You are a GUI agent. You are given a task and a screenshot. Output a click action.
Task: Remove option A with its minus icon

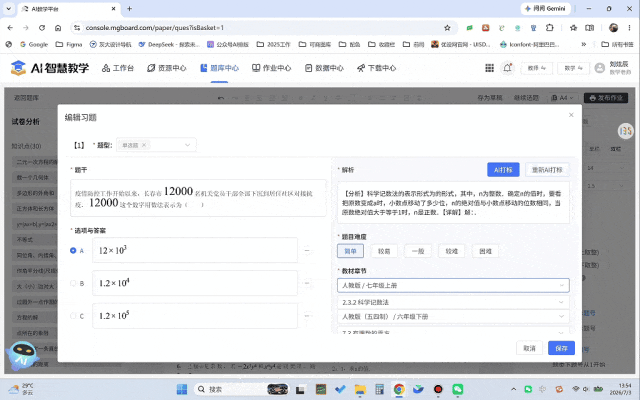tap(307, 251)
